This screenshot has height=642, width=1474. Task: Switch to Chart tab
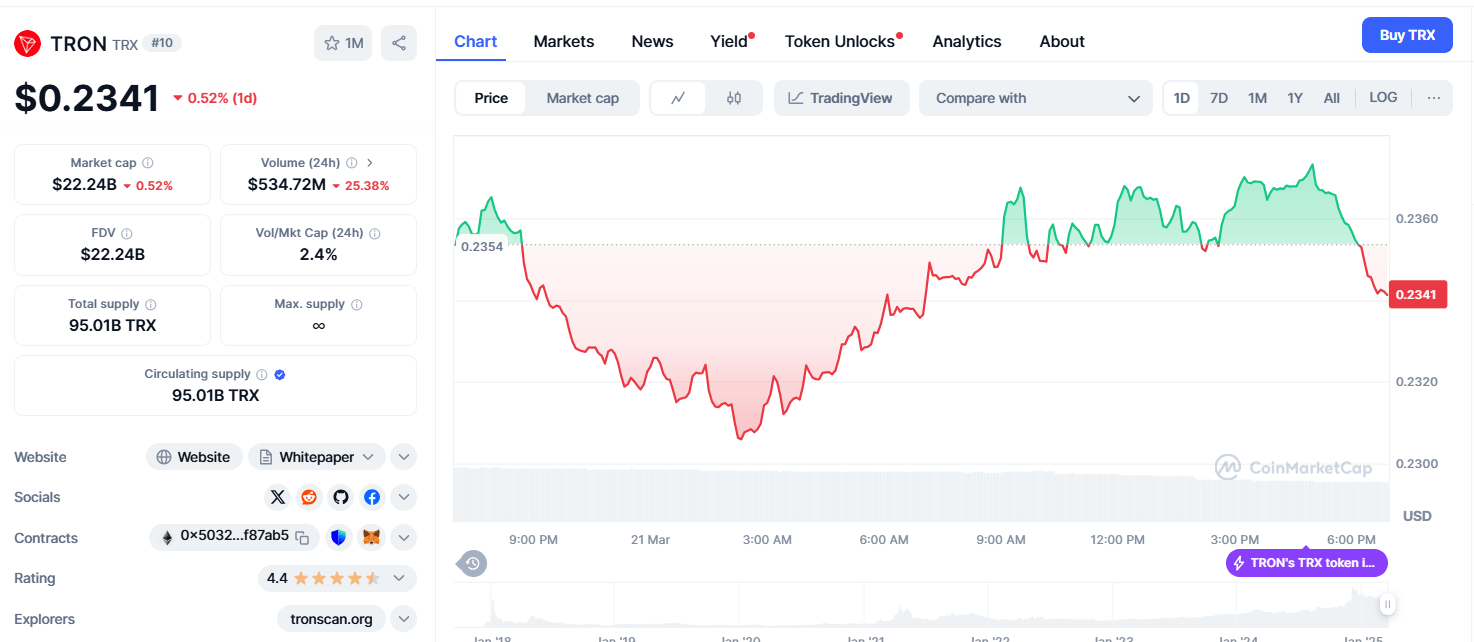(x=475, y=41)
